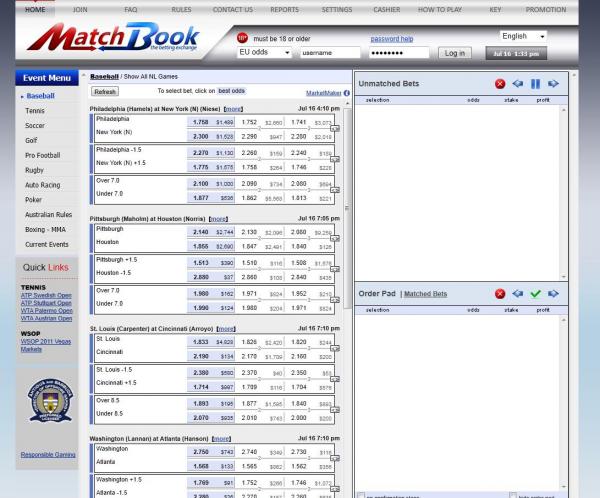Open the PROMOTION tab
Image resolution: width=600 pixels, height=498 pixels.
(546, 10)
